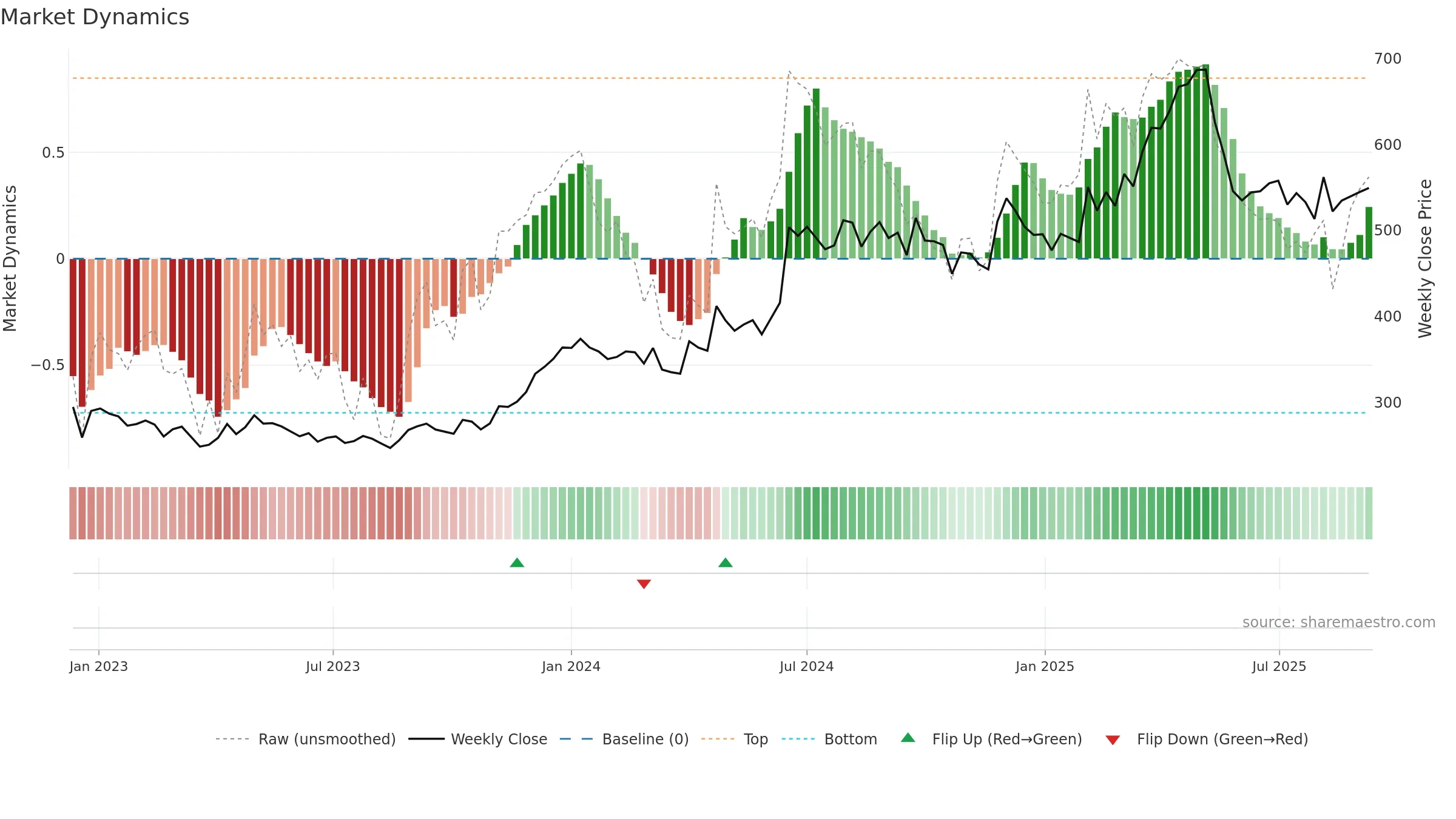Click the Weekly Close Price axis title

coord(1425,258)
